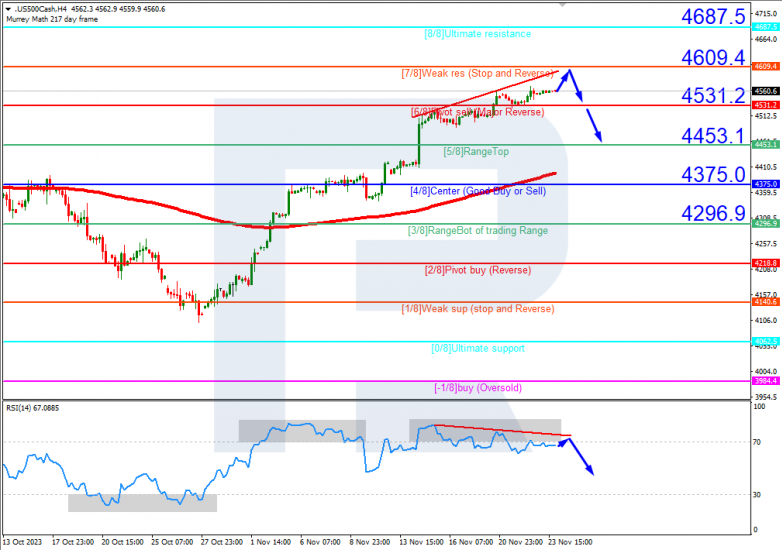Image resolution: width=782 pixels, height=550 pixels.
Task: Click the 4257.5 price axis value
Action: tap(766, 244)
